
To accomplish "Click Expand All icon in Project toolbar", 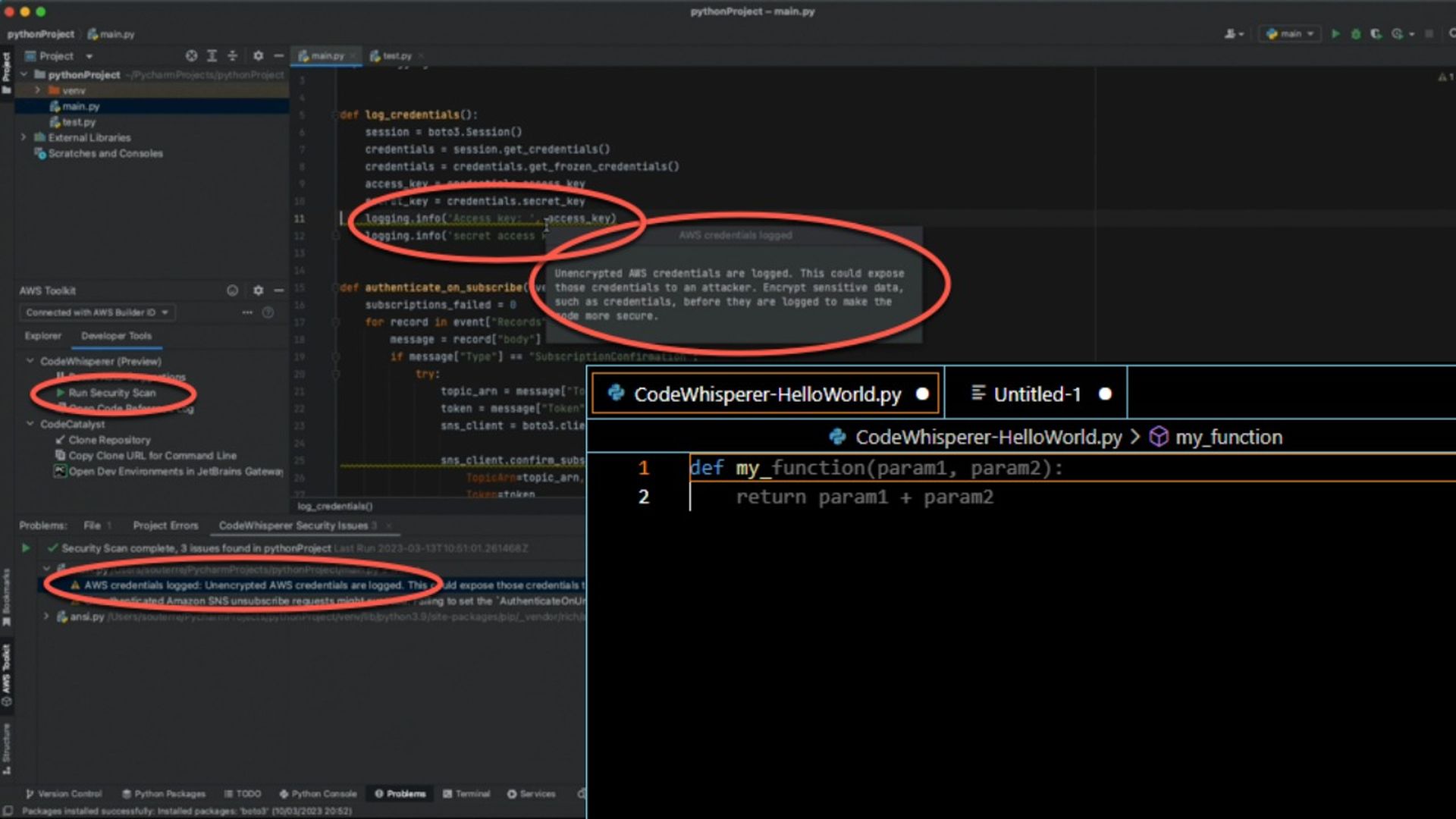I will coord(212,56).
